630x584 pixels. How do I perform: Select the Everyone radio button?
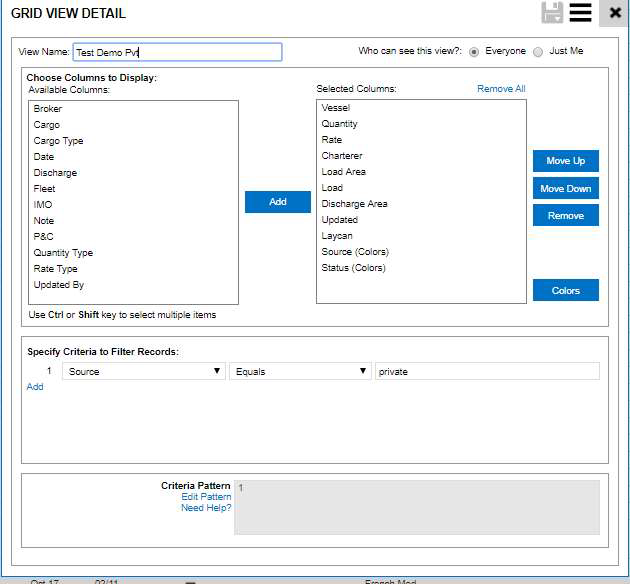[474, 52]
